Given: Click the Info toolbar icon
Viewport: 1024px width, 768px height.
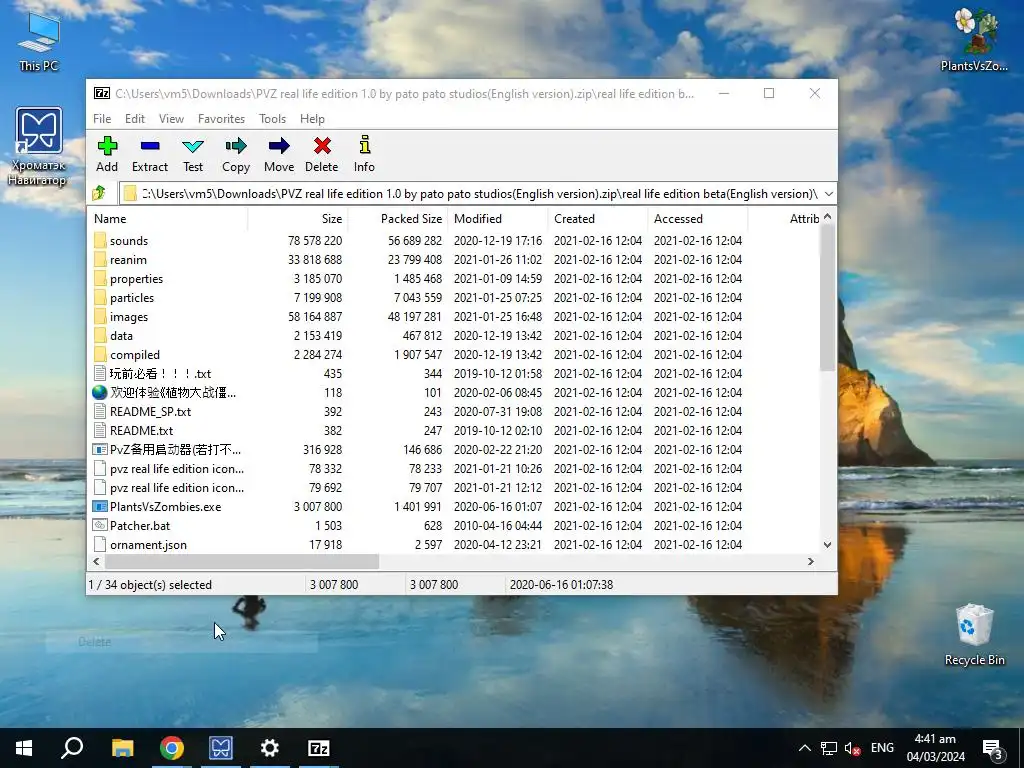Looking at the screenshot, I should point(364,146).
